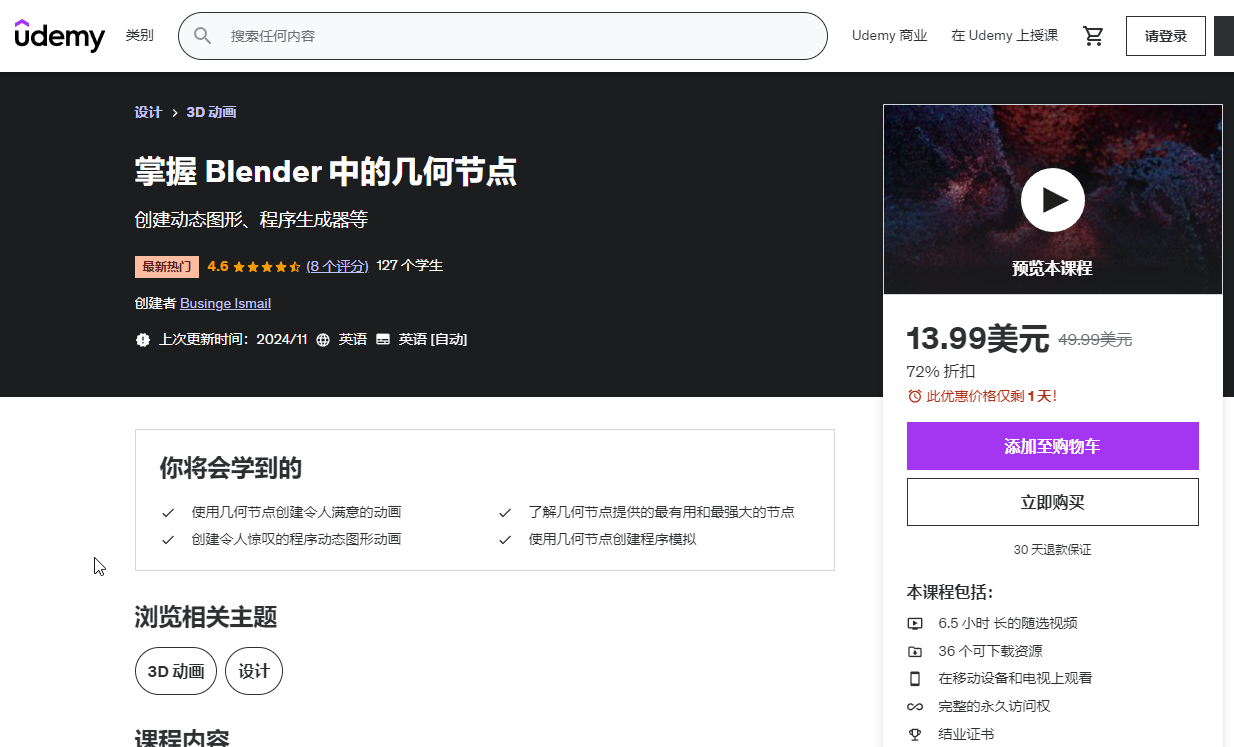Click the video icon next to 6.5 小时
Viewport: 1234px width, 747px height.
pos(914,623)
